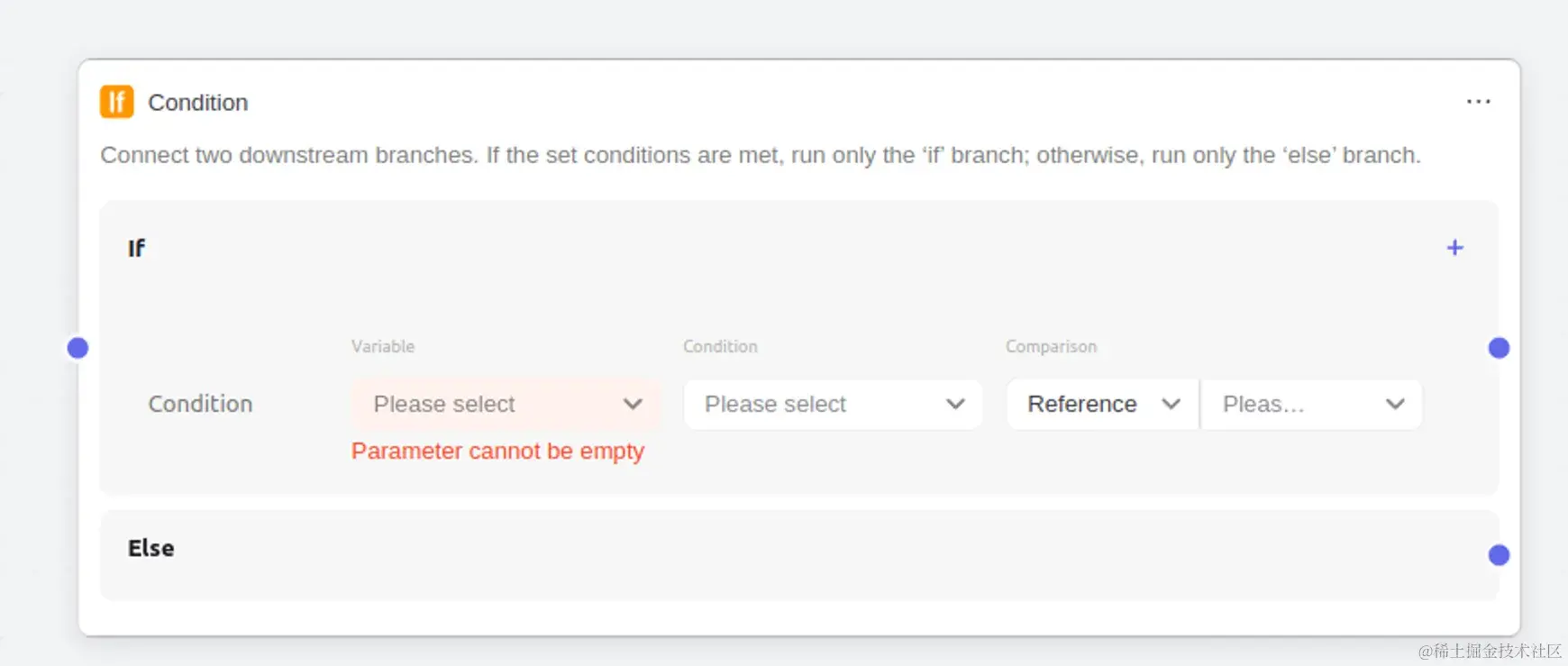This screenshot has height=666, width=1568.
Task: Click the Condition row label
Action: (x=200, y=404)
